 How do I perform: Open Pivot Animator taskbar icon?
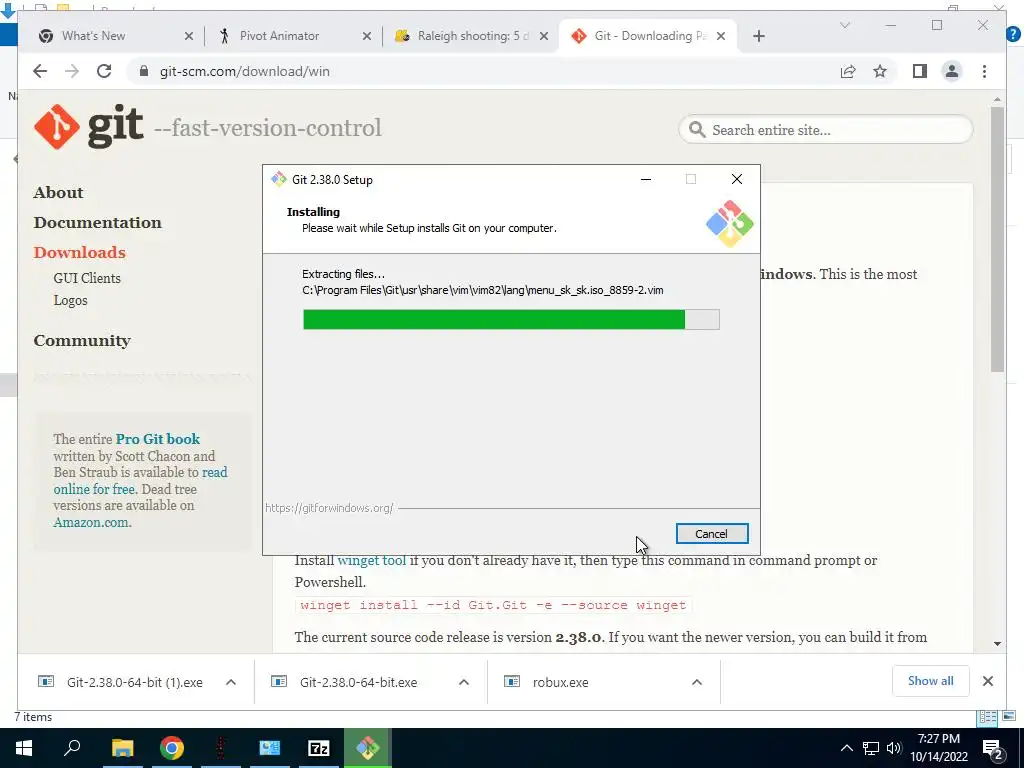(220, 748)
